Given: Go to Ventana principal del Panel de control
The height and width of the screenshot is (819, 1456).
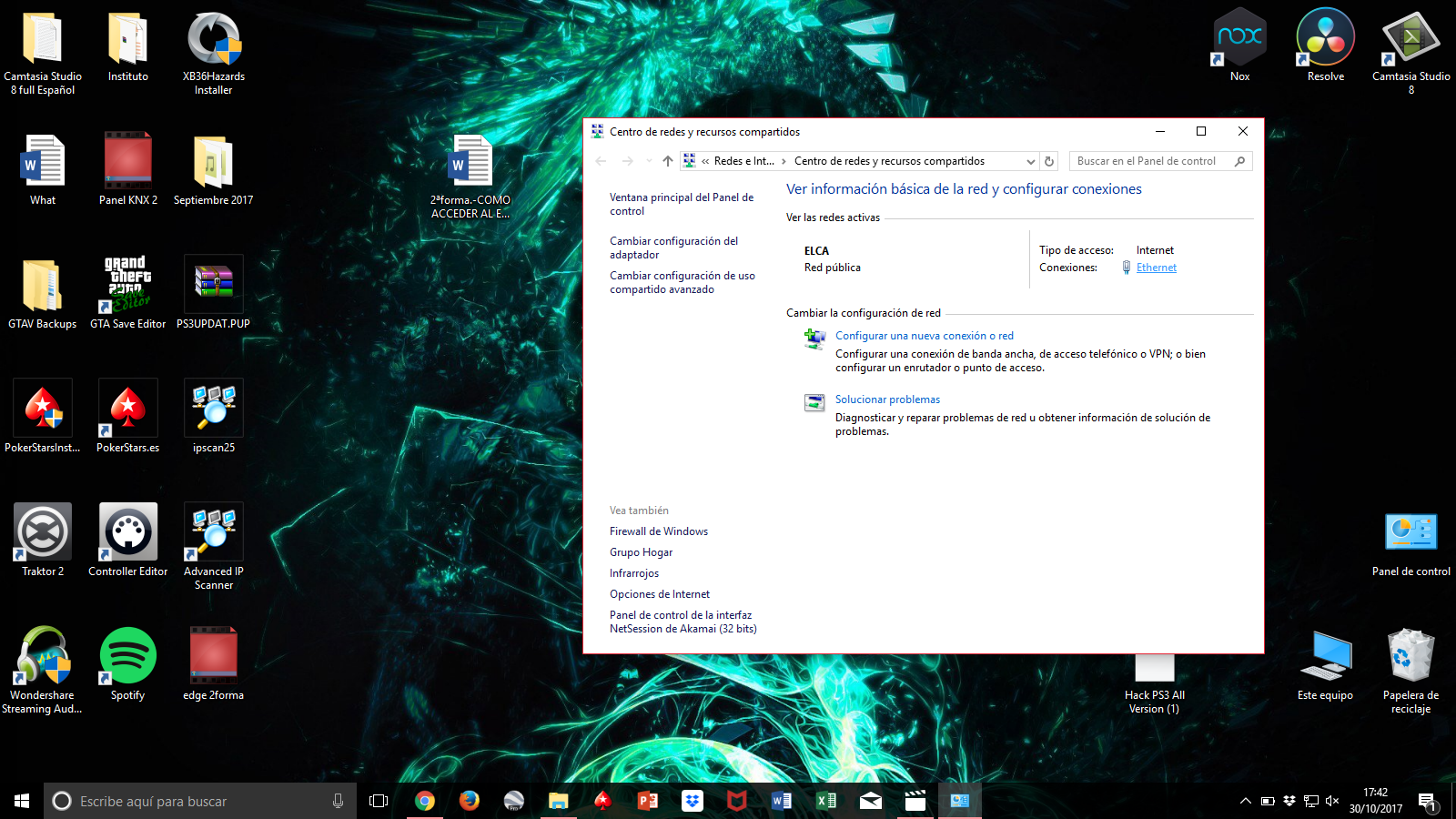Looking at the screenshot, I should (x=682, y=204).
